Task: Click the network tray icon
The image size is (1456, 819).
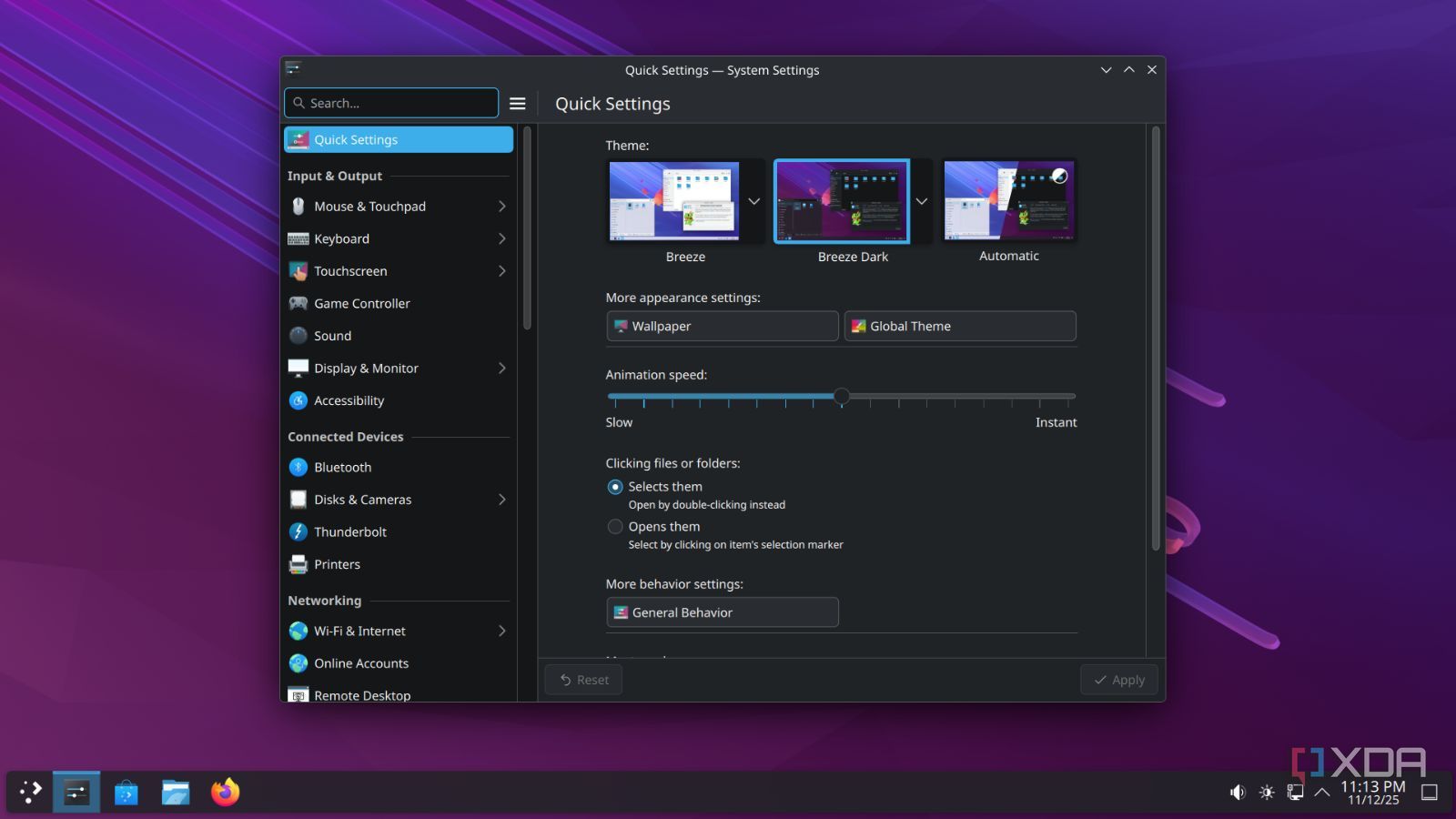Action: 1295,793
